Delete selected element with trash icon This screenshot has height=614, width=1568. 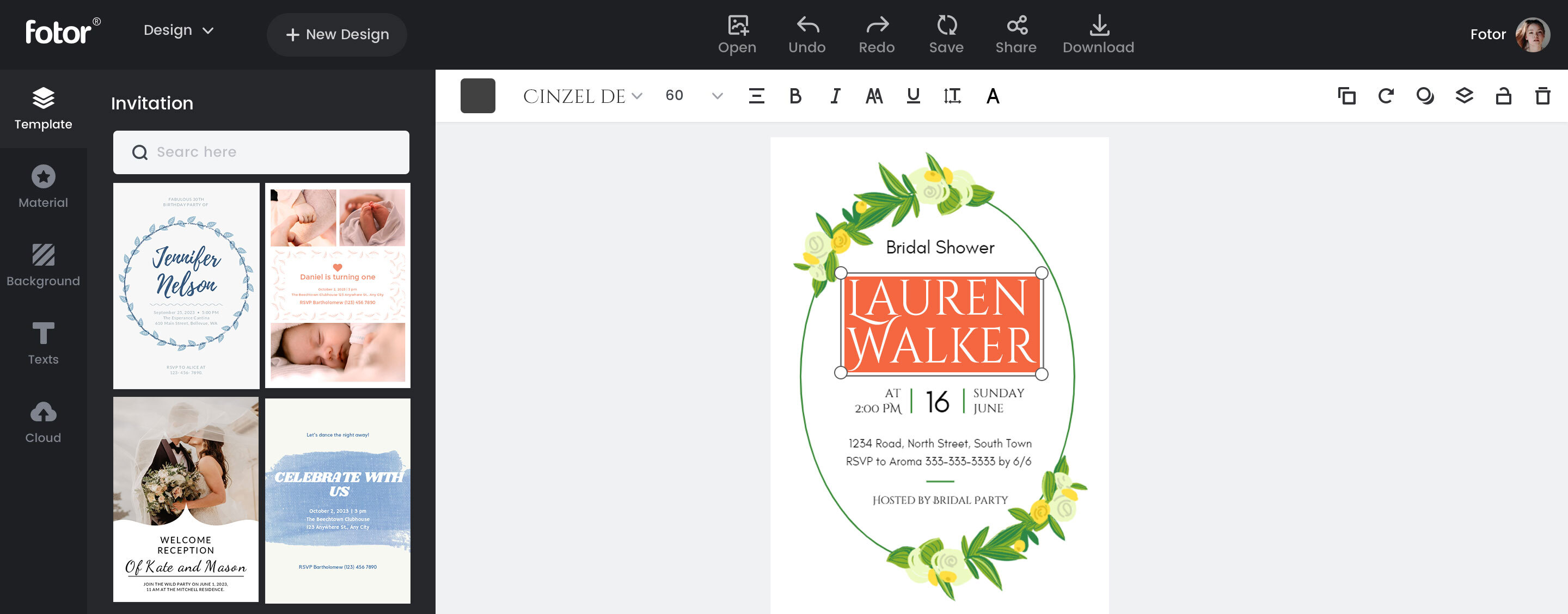click(x=1542, y=96)
